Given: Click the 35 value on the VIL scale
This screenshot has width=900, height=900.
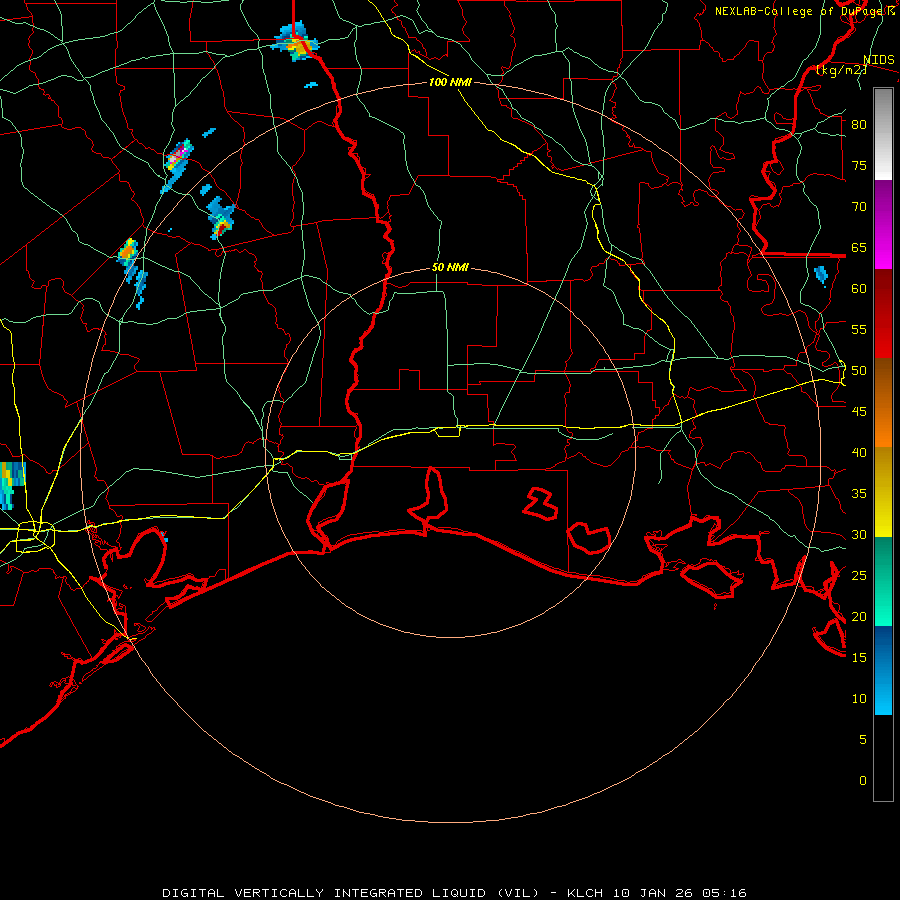Looking at the screenshot, I should pos(859,494).
